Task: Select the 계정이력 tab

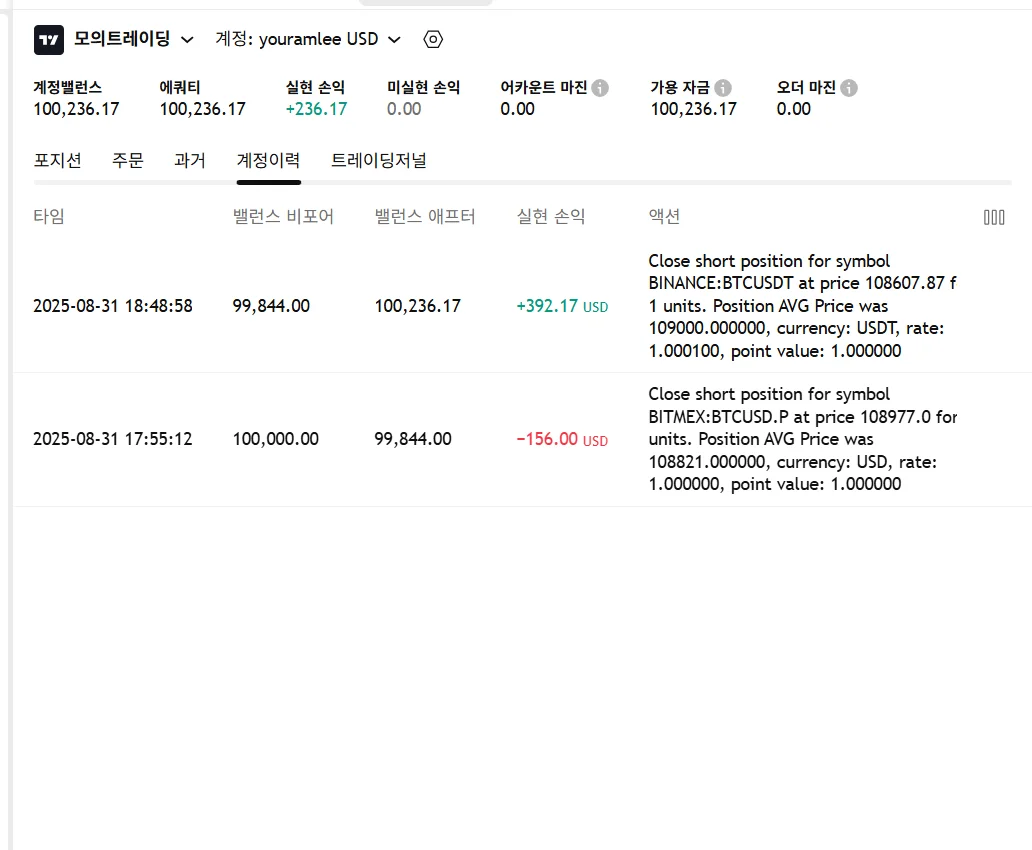Action: click(x=268, y=160)
